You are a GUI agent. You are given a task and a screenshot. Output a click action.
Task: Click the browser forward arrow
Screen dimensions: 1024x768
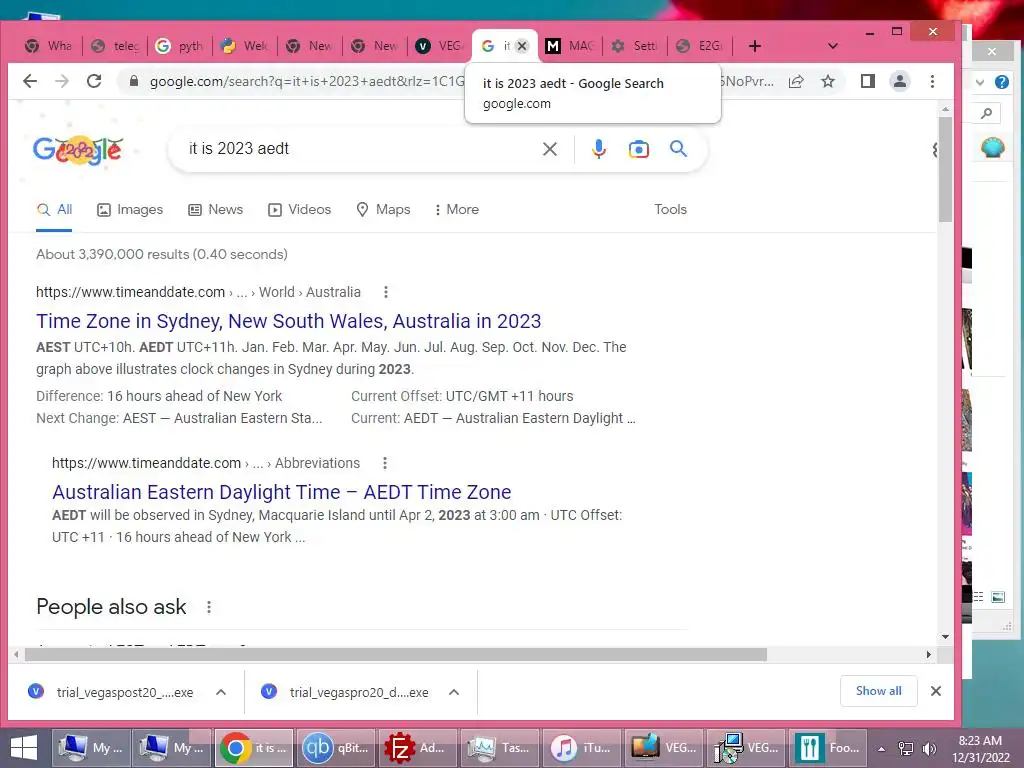point(62,81)
